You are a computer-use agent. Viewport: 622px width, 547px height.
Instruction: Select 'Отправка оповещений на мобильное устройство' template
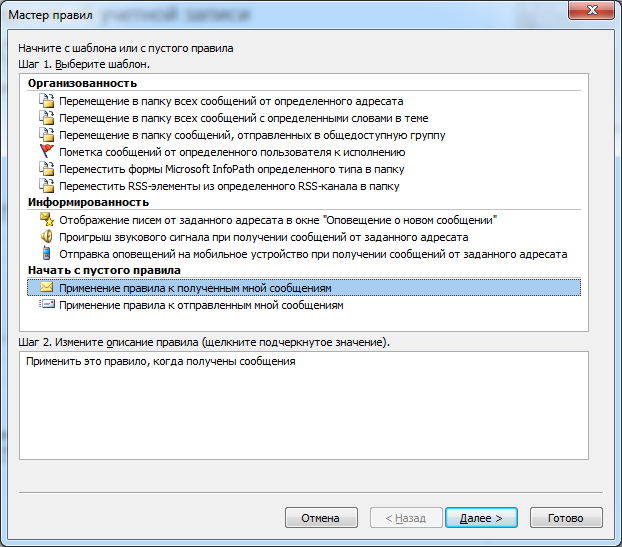tap(313, 254)
